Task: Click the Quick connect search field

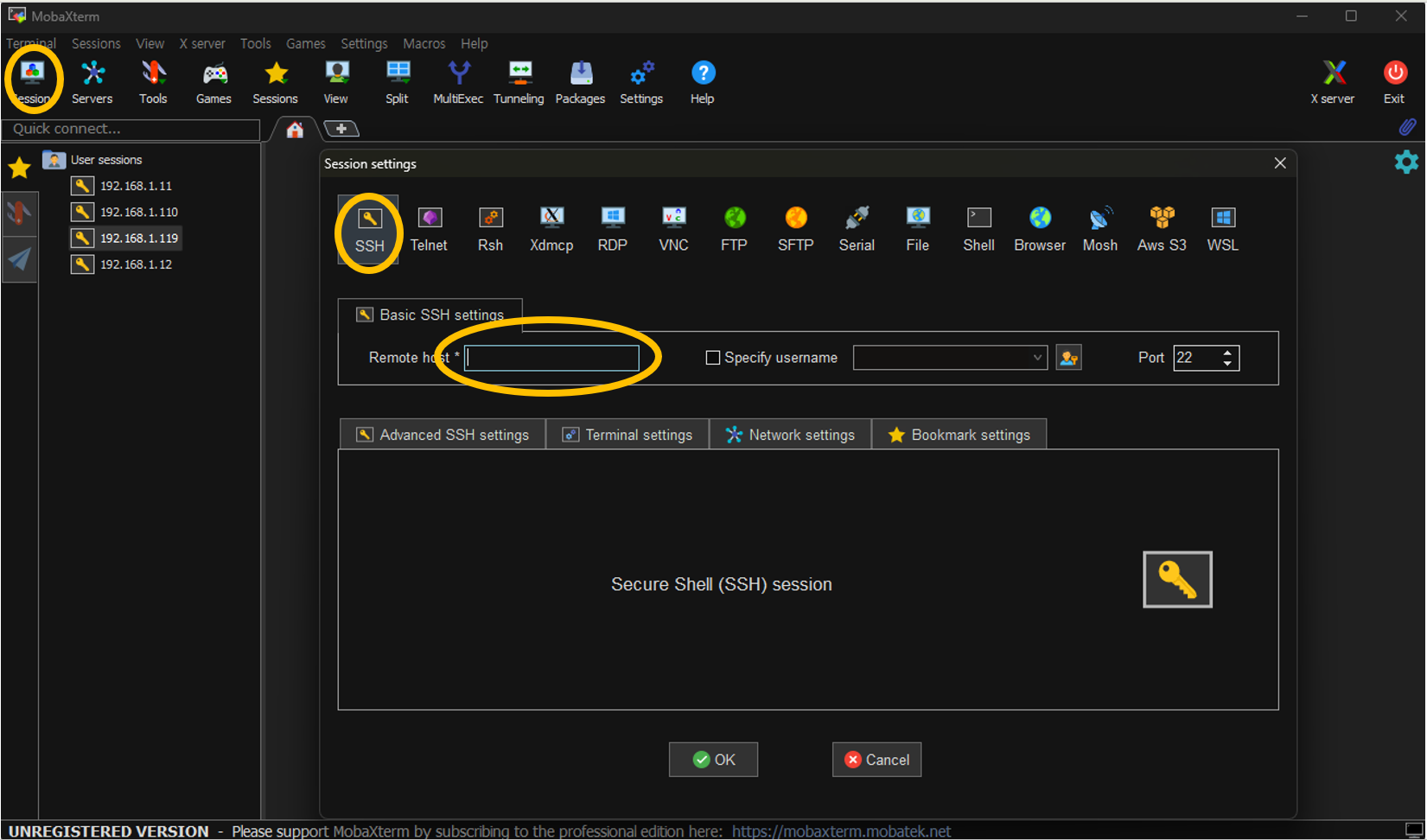Action: pyautogui.click(x=131, y=129)
